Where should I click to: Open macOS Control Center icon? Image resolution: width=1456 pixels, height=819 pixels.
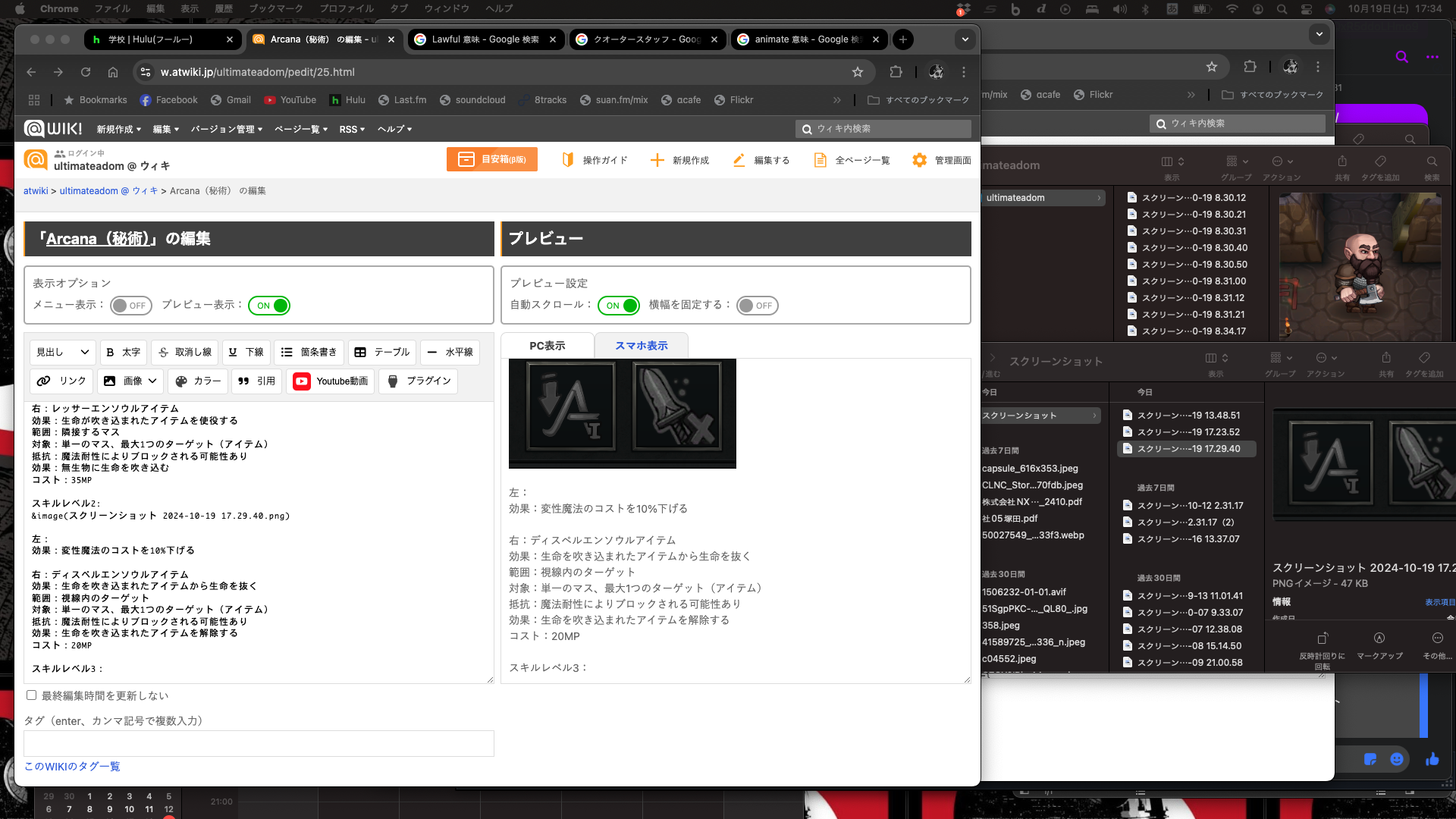[1306, 9]
